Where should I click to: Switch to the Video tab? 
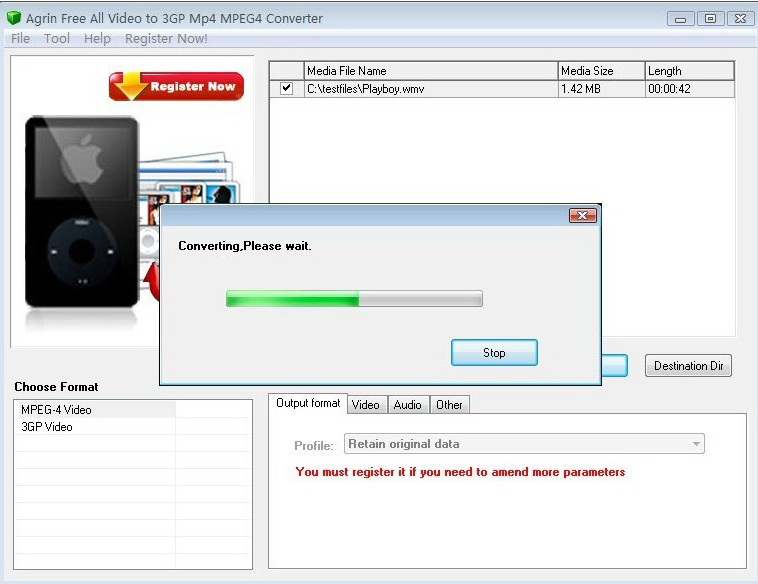[365, 405]
